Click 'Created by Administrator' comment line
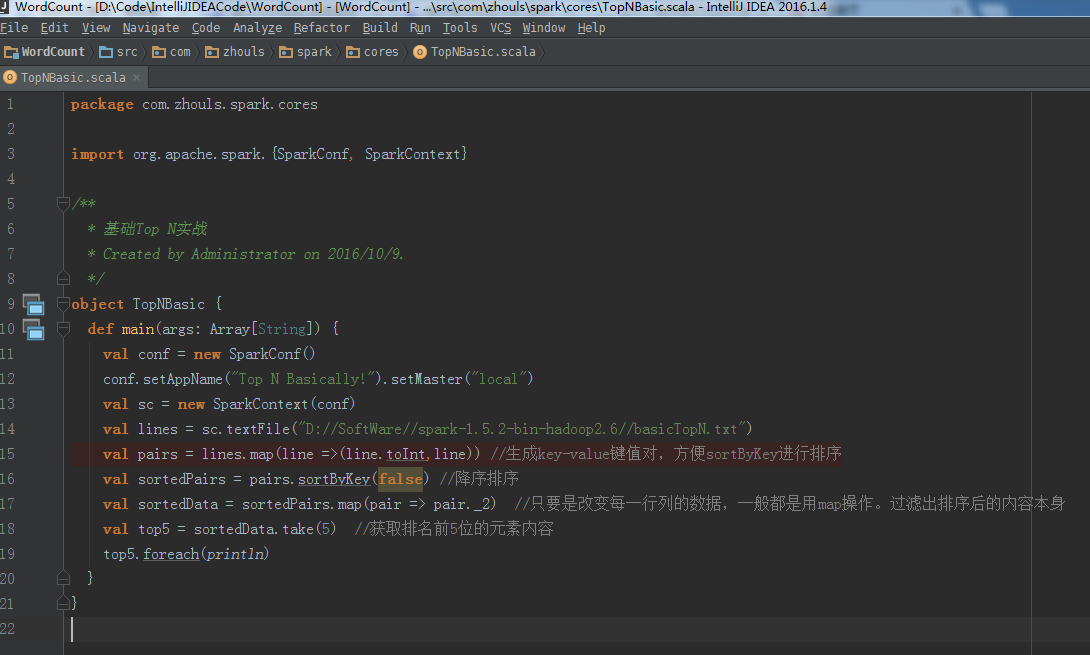Image resolution: width=1090 pixels, height=655 pixels. 247,254
